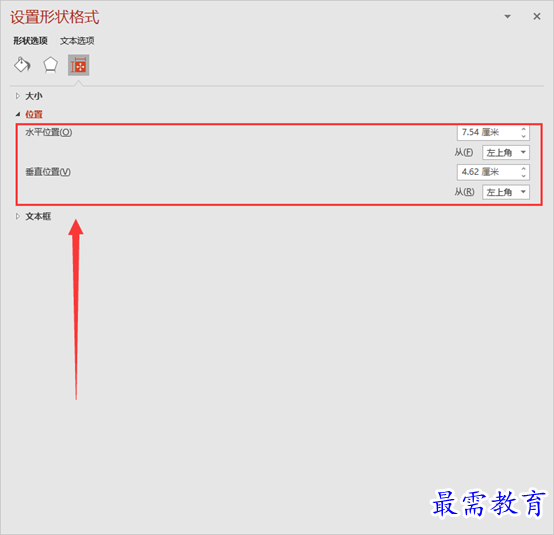
Task: Open the Fill & Line paint bucket tab
Action: click(22, 65)
